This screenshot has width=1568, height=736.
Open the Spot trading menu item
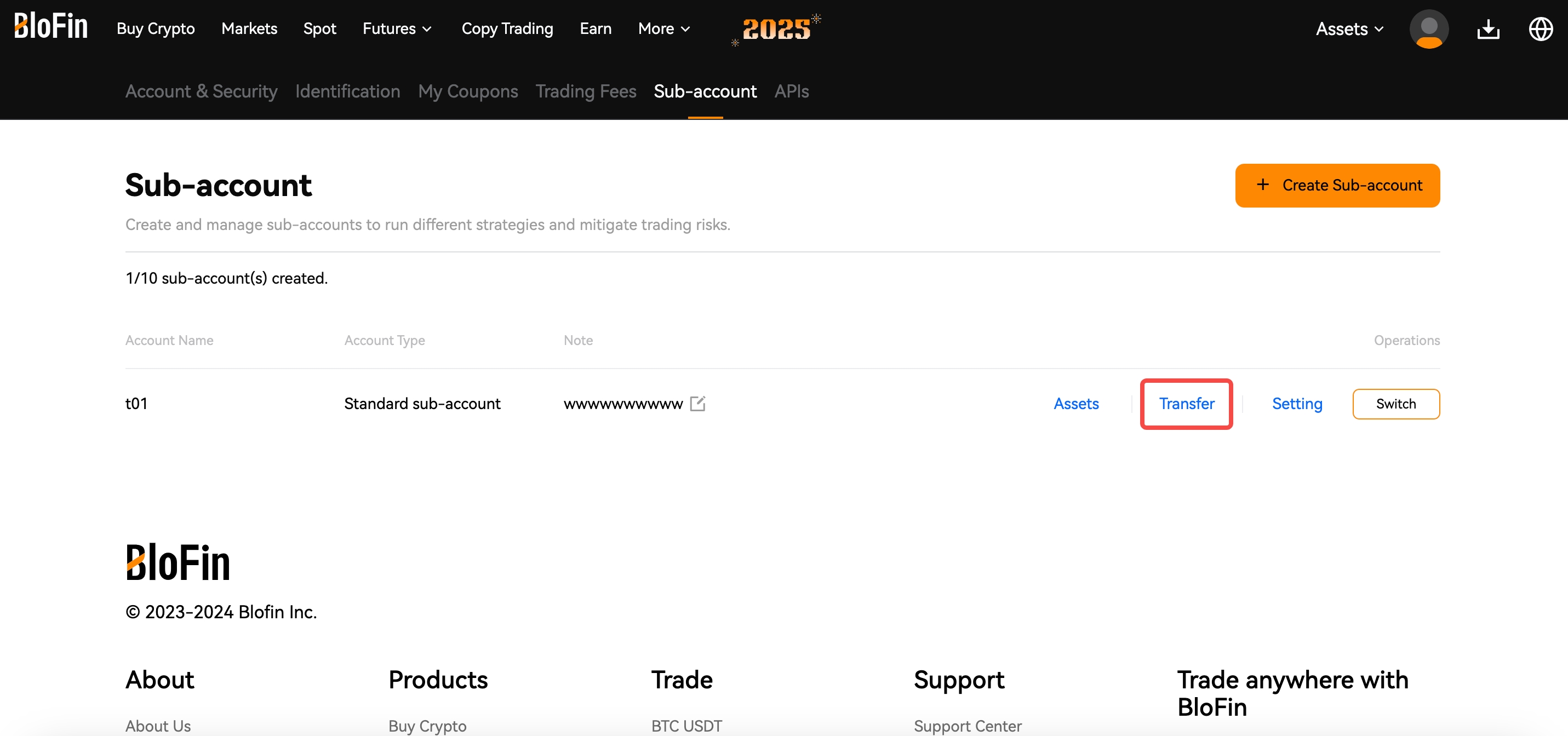[319, 28]
